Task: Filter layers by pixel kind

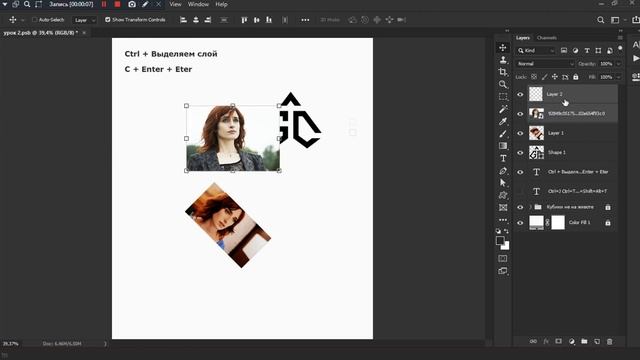Action: point(564,51)
